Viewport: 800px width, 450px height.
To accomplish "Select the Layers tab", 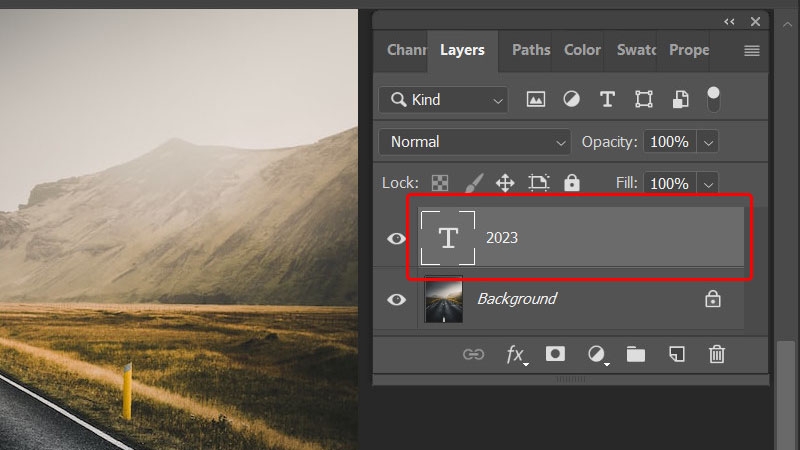I will (x=462, y=50).
